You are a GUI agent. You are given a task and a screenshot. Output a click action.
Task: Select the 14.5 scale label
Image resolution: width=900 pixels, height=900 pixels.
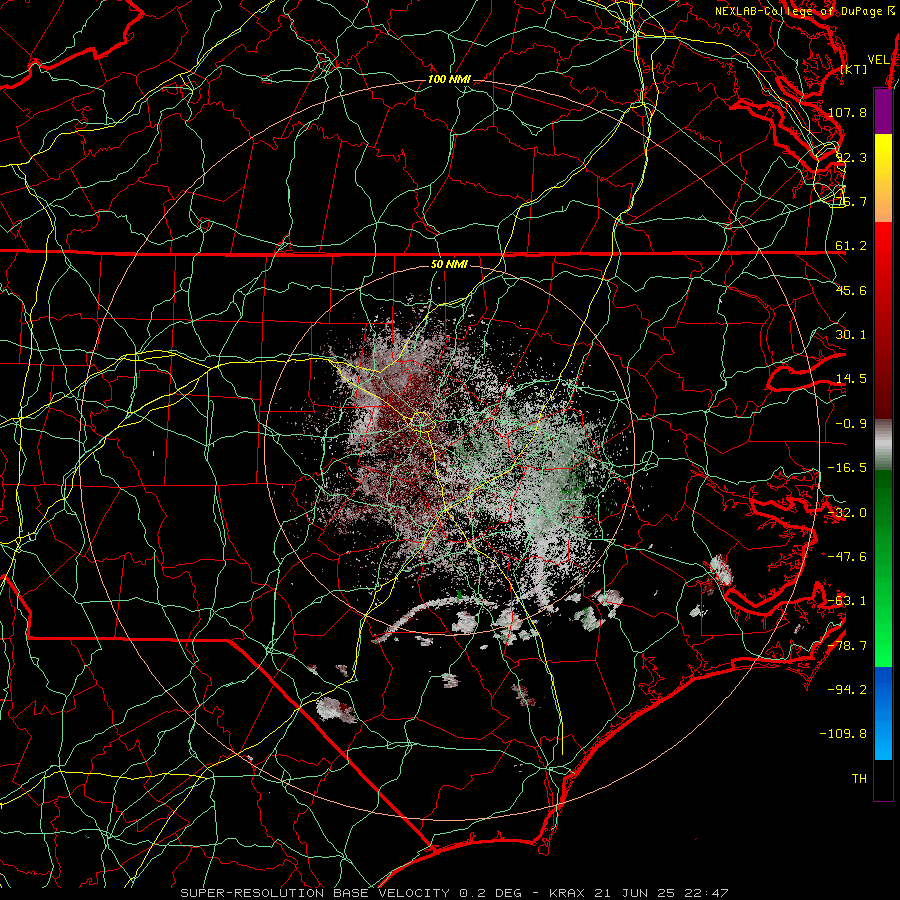point(851,379)
